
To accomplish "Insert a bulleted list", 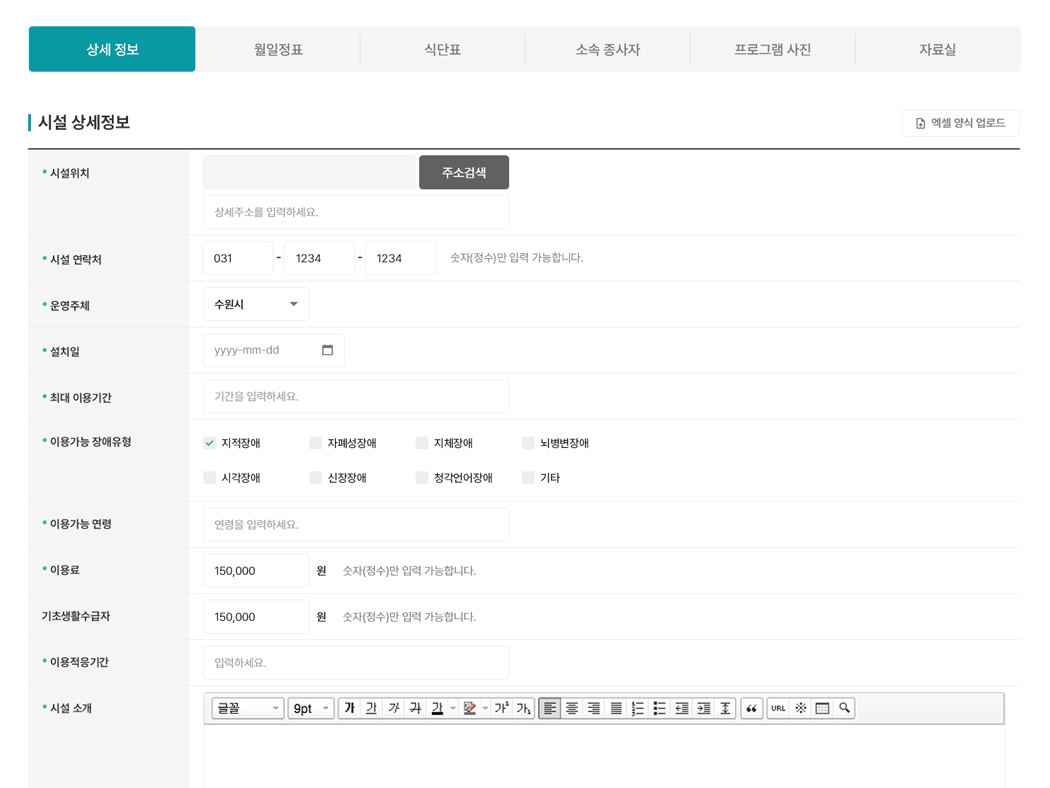I will coord(660,708).
